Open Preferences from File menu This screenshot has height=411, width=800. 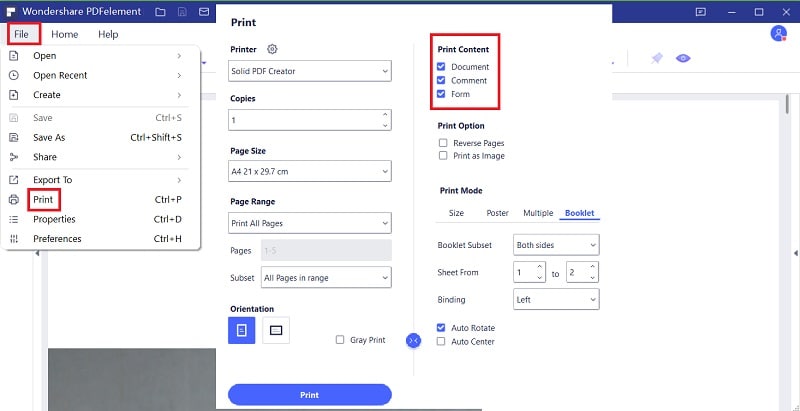pyautogui.click(x=57, y=239)
